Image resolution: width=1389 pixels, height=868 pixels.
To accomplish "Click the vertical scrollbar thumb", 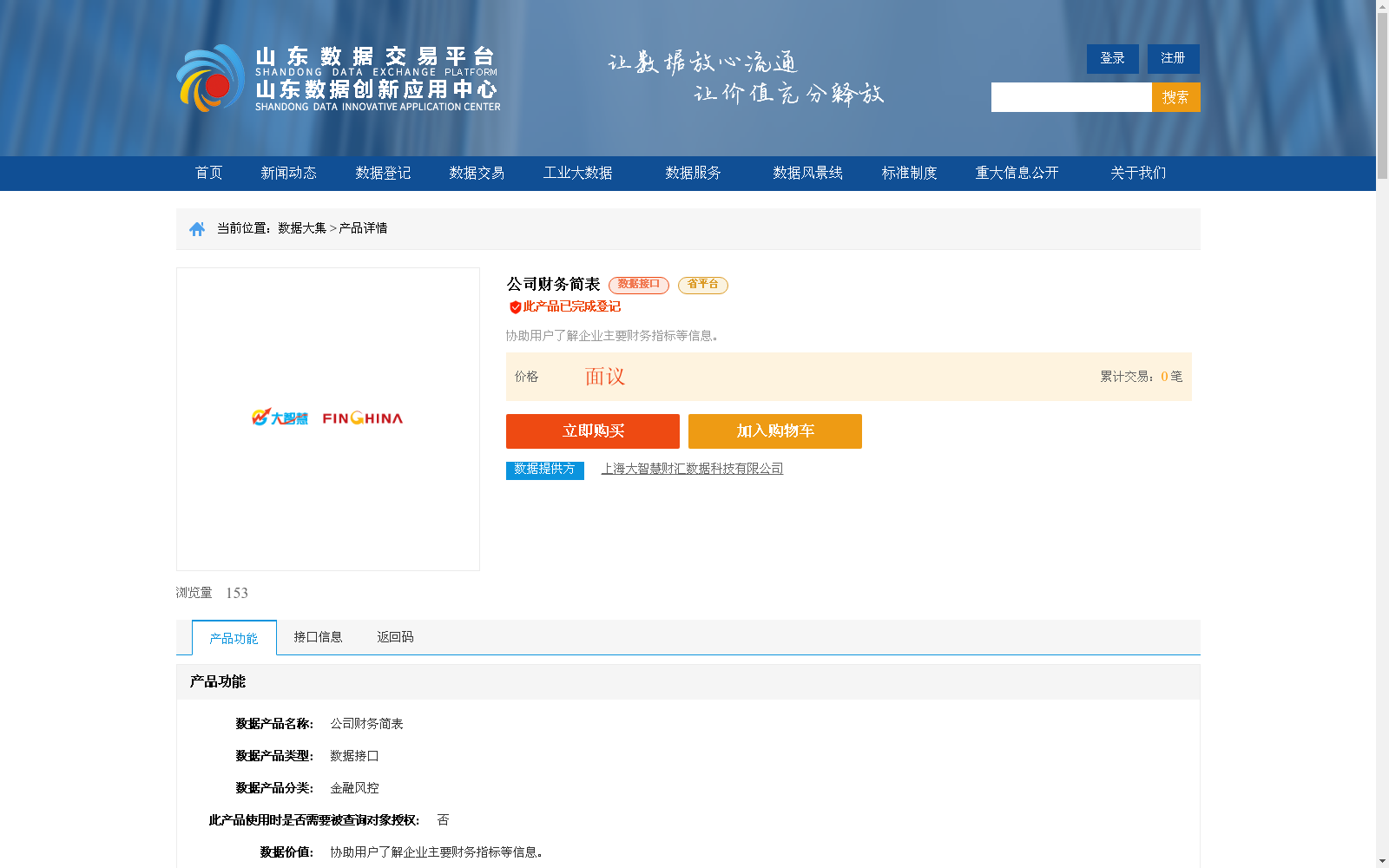I will tap(1382, 96).
